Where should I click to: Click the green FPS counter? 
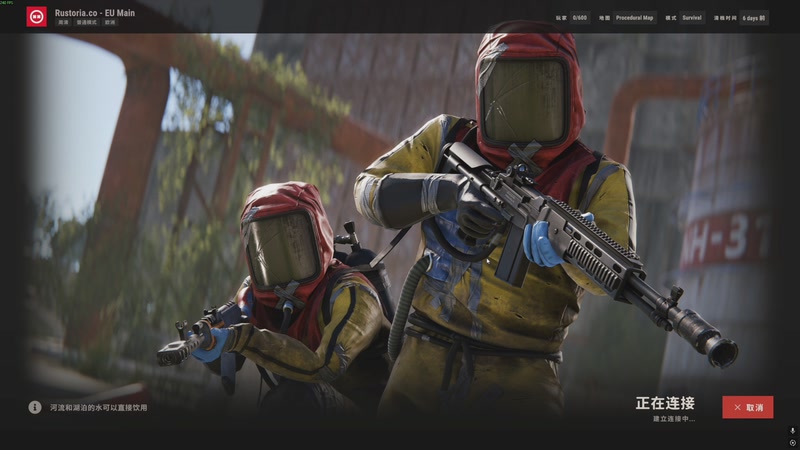7,3
